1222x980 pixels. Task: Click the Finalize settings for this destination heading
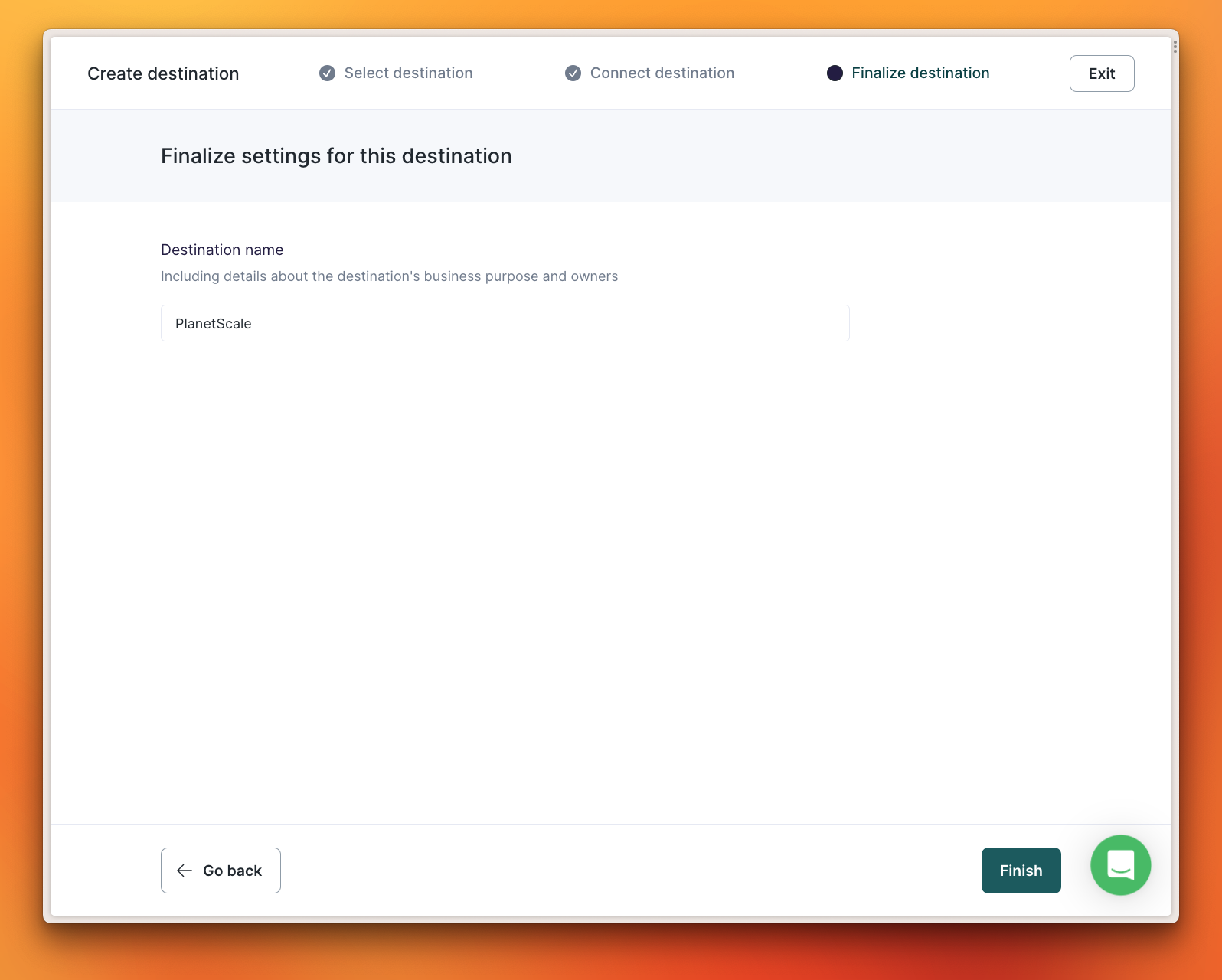click(336, 156)
